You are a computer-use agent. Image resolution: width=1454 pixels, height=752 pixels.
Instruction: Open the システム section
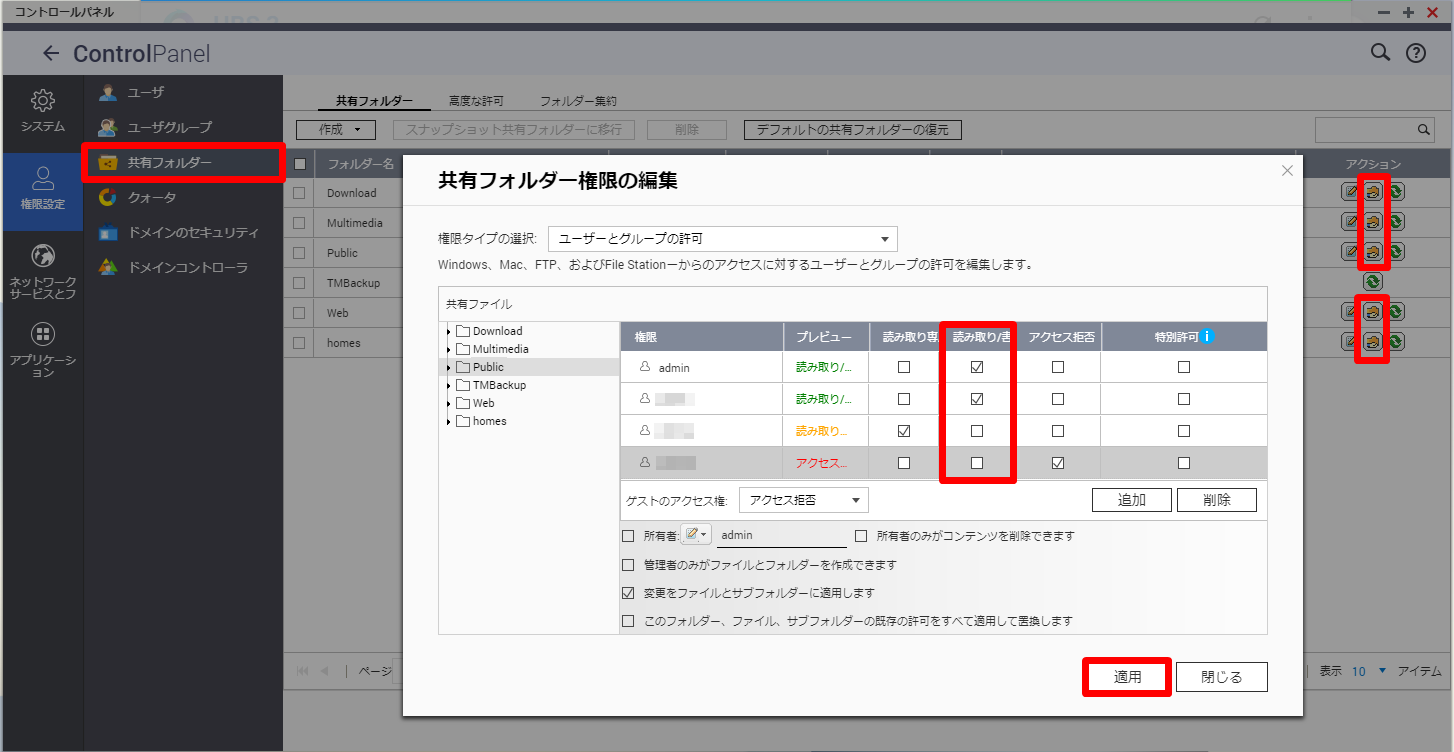[x=42, y=111]
